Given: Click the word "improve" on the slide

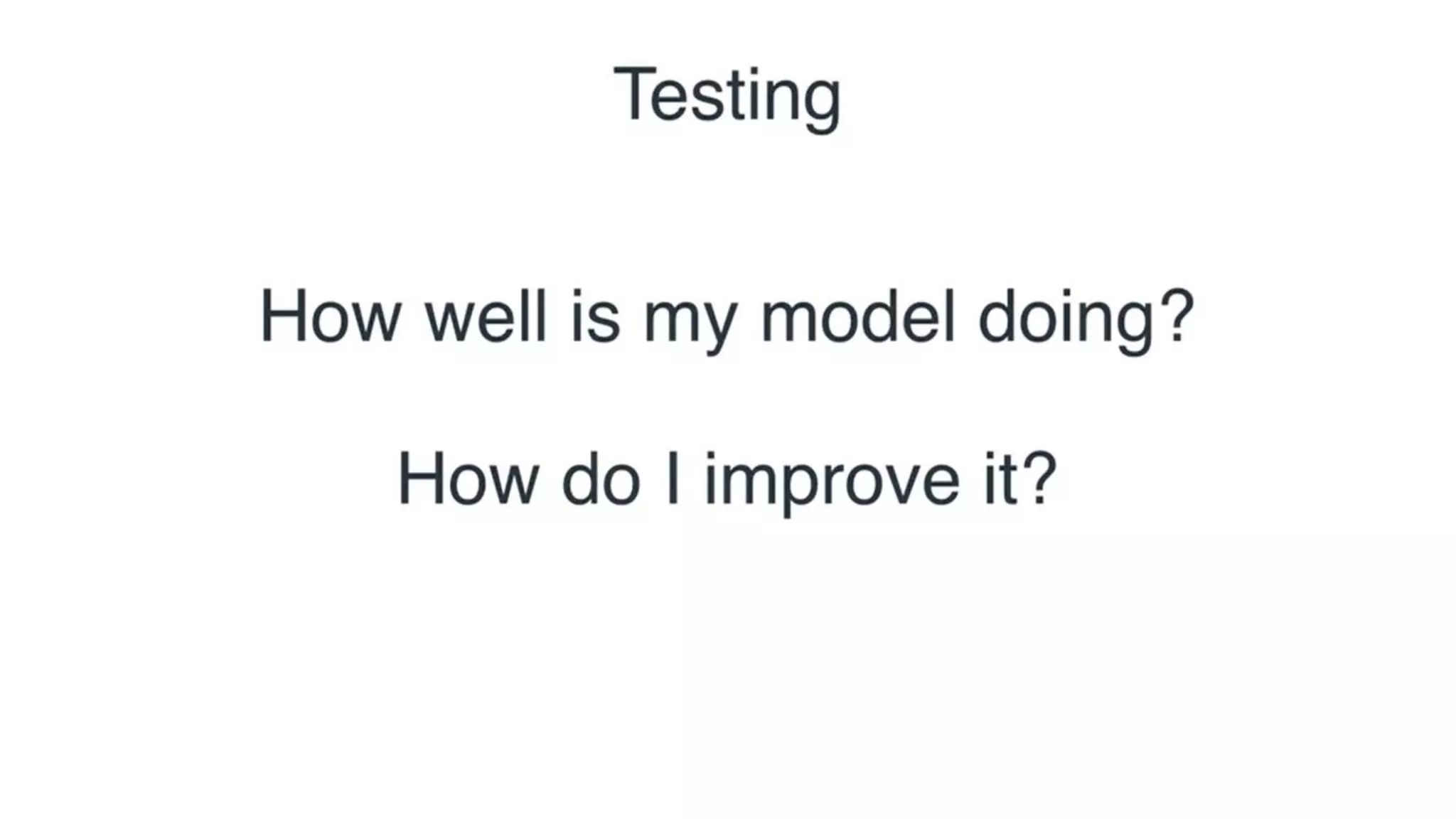Looking at the screenshot, I should pos(832,482).
